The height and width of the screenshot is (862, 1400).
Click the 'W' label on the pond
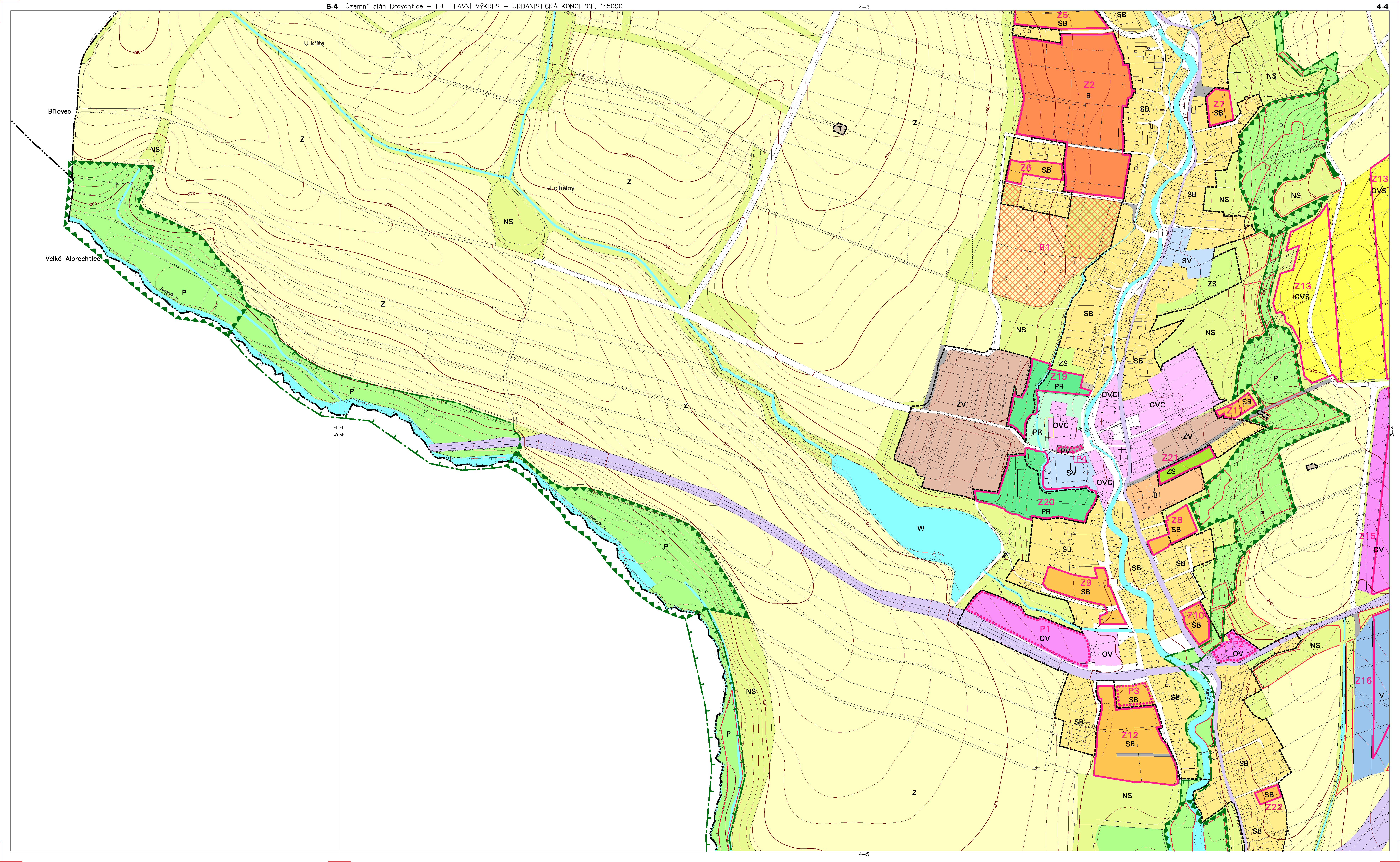(x=921, y=528)
